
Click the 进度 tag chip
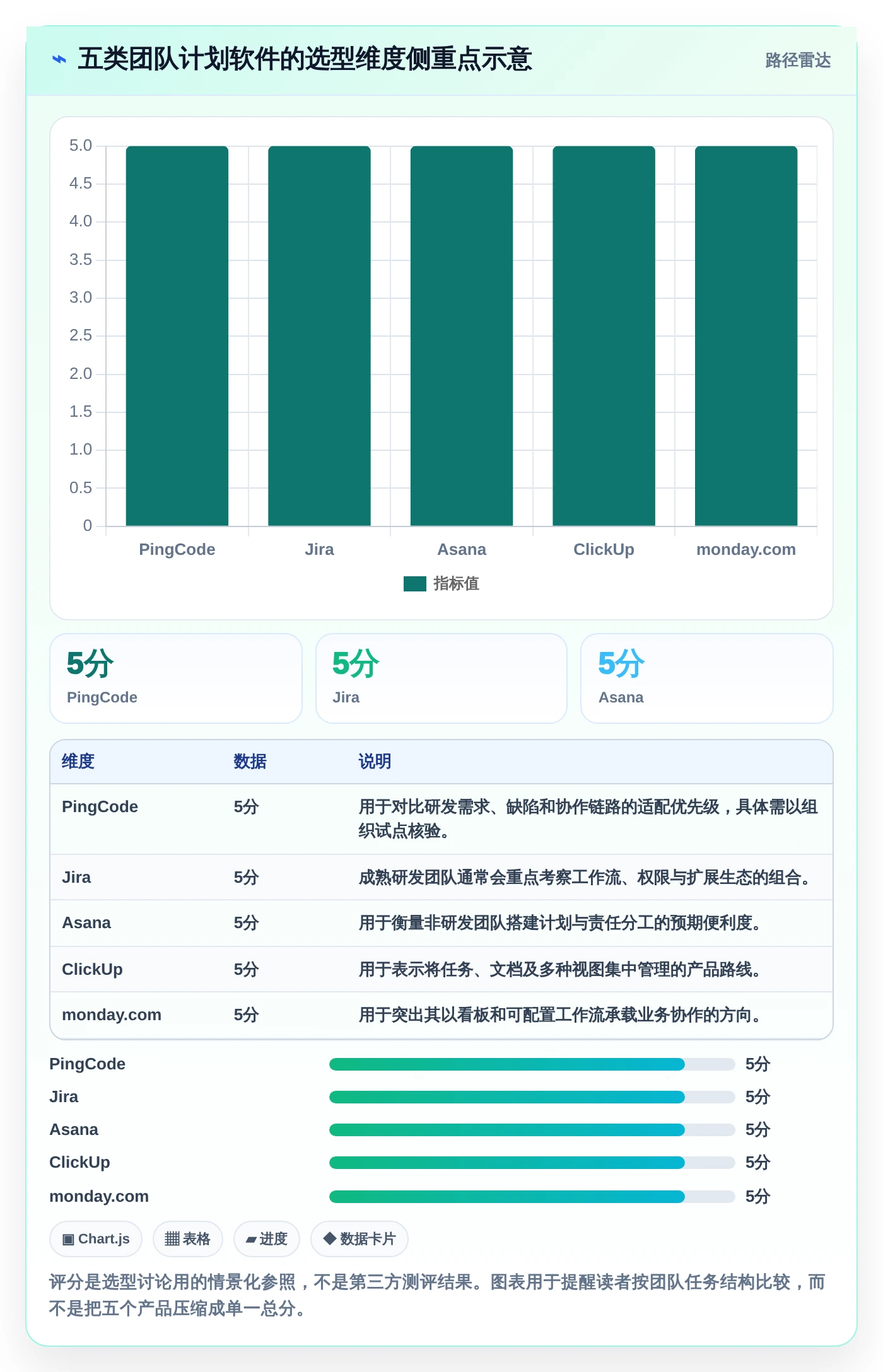(x=267, y=1239)
